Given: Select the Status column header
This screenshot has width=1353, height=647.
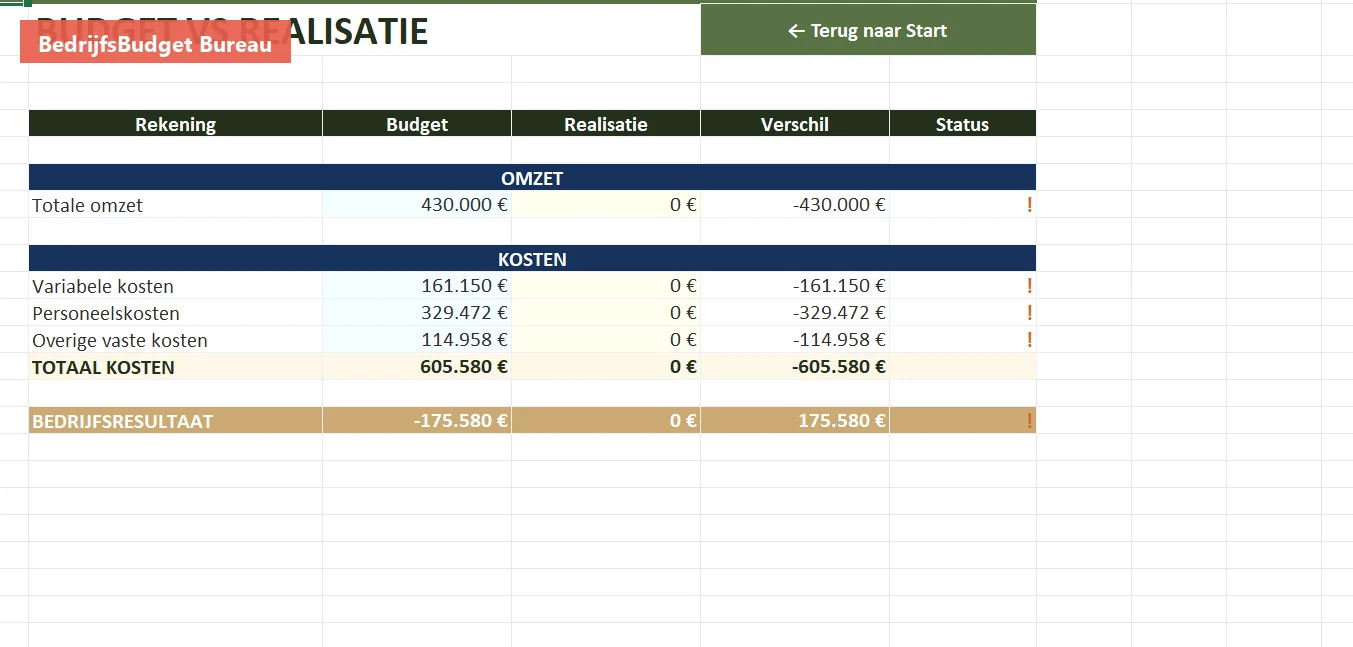Looking at the screenshot, I should click(963, 124).
